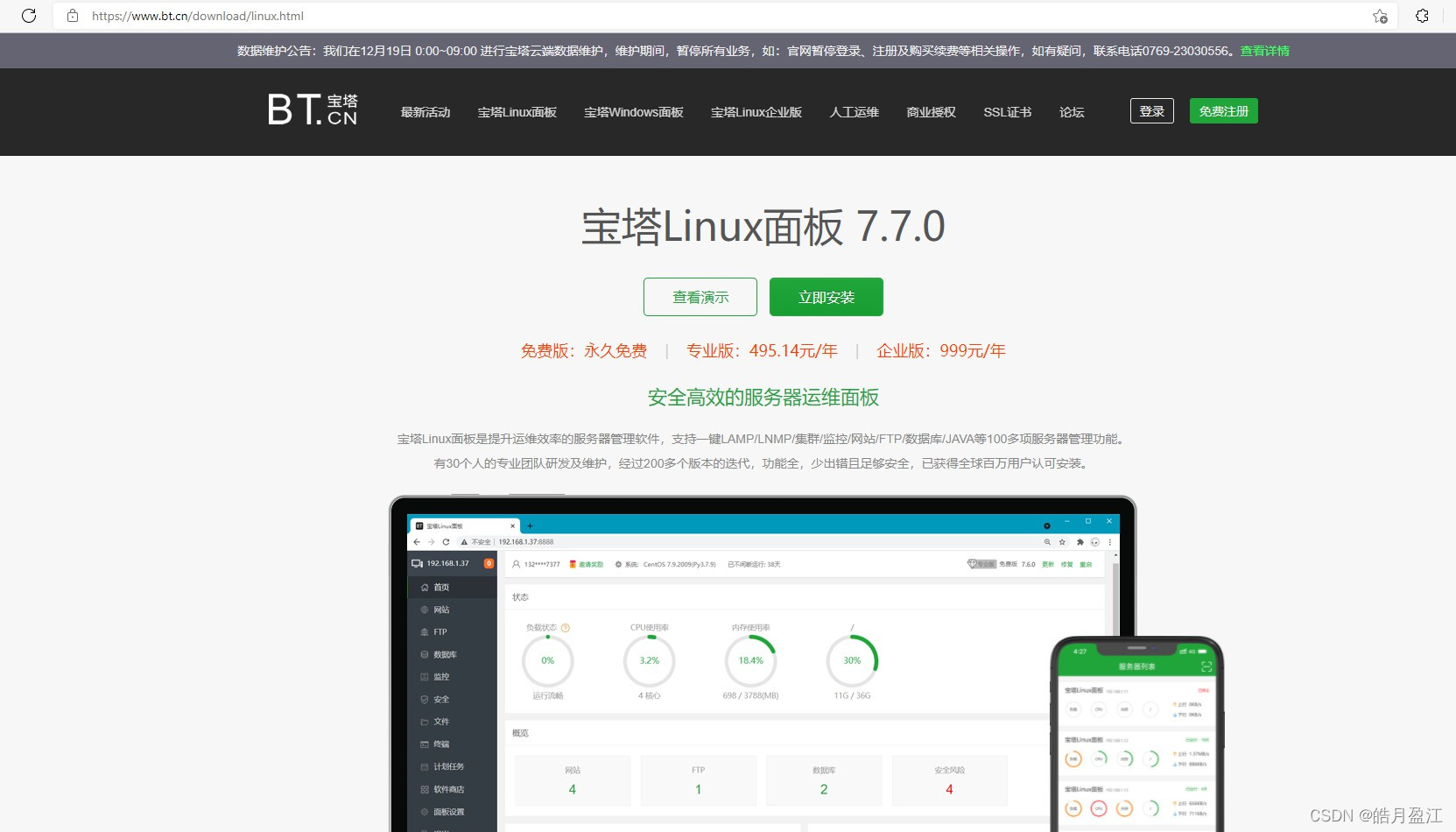The height and width of the screenshot is (832, 1456).
Task: Click 免费版：永久免费 price text
Action: pyautogui.click(x=584, y=351)
